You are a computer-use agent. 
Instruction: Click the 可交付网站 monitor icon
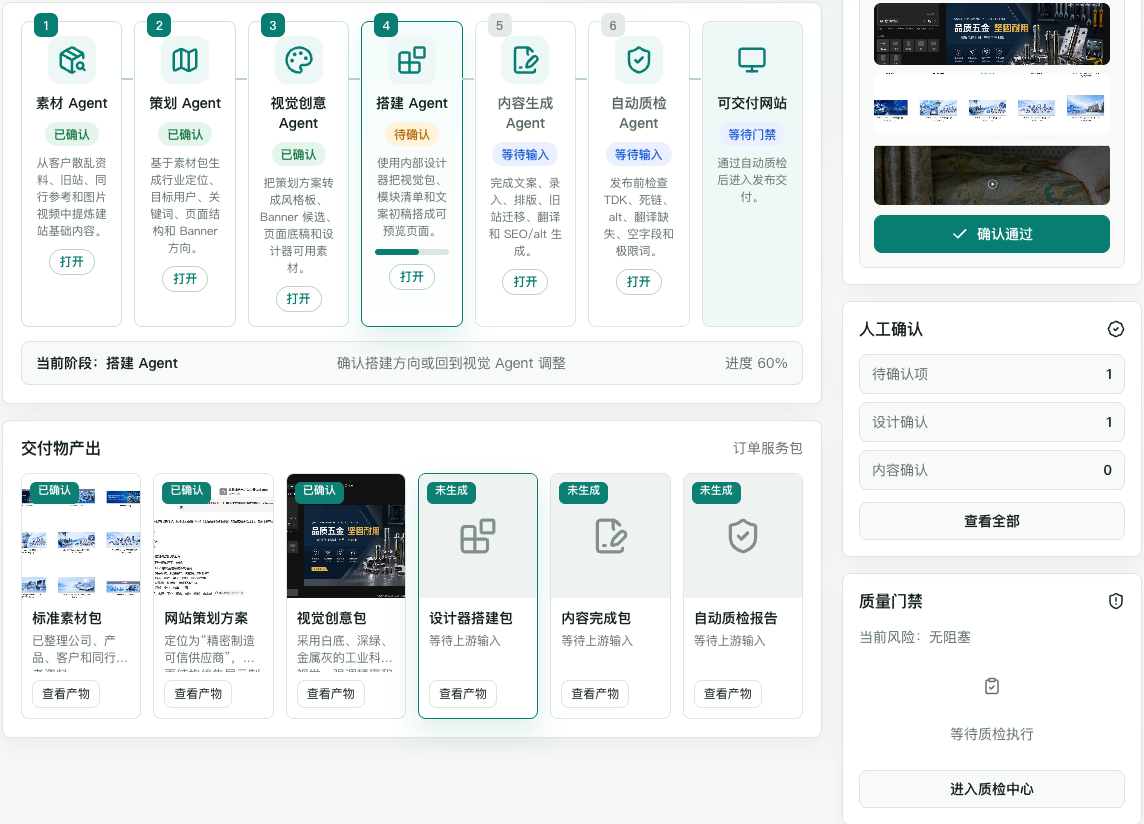(x=752, y=60)
